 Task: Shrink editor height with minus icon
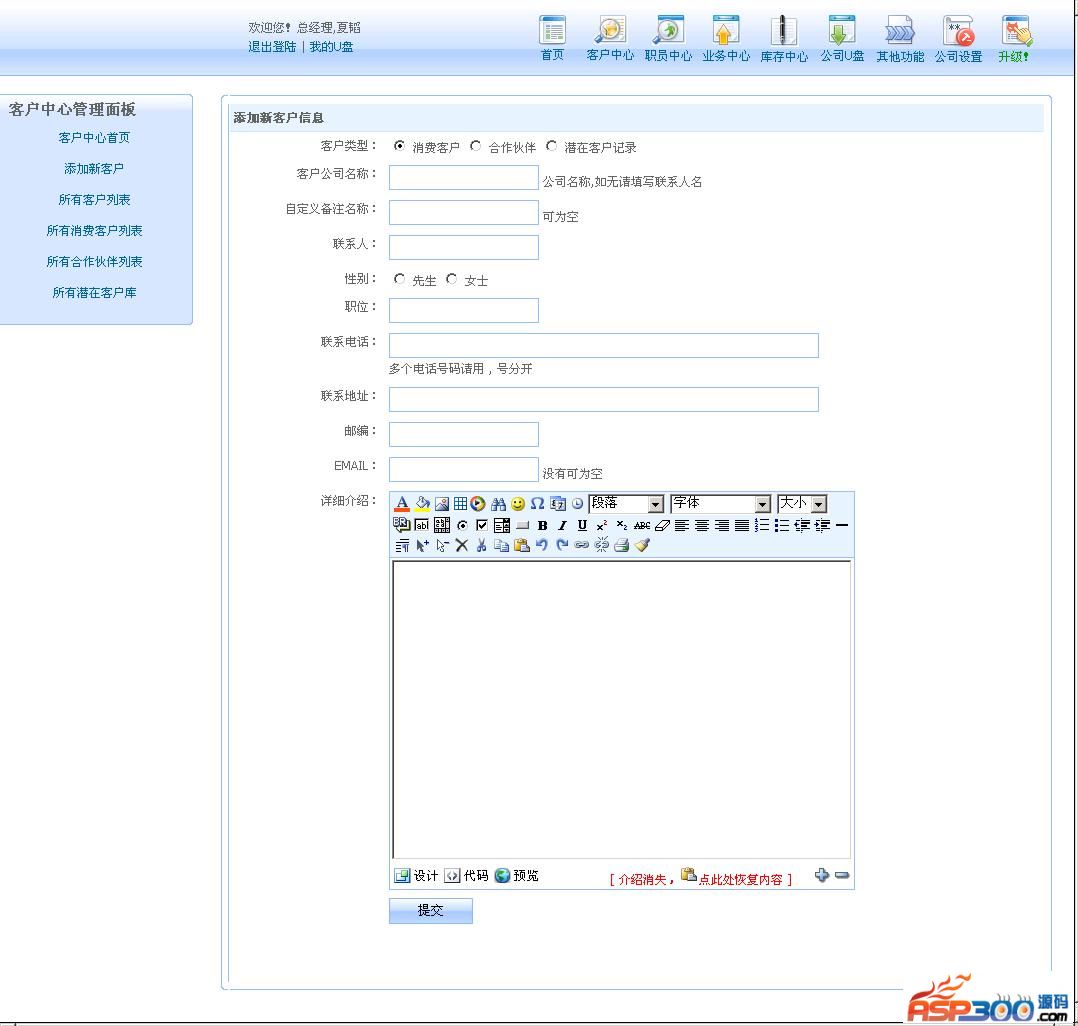pos(842,875)
